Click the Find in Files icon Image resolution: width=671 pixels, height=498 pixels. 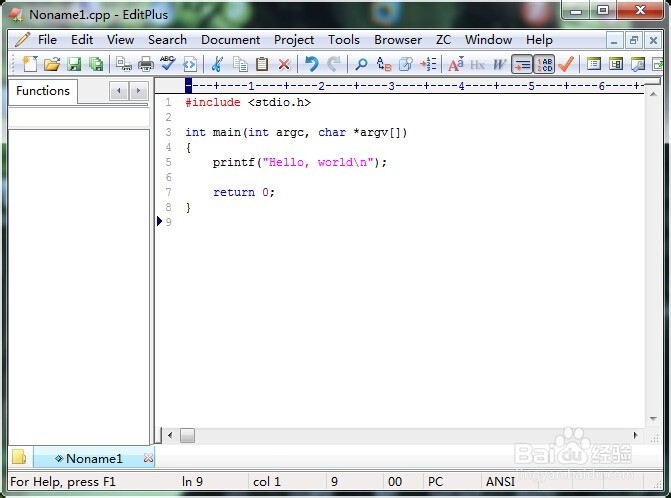pos(406,64)
